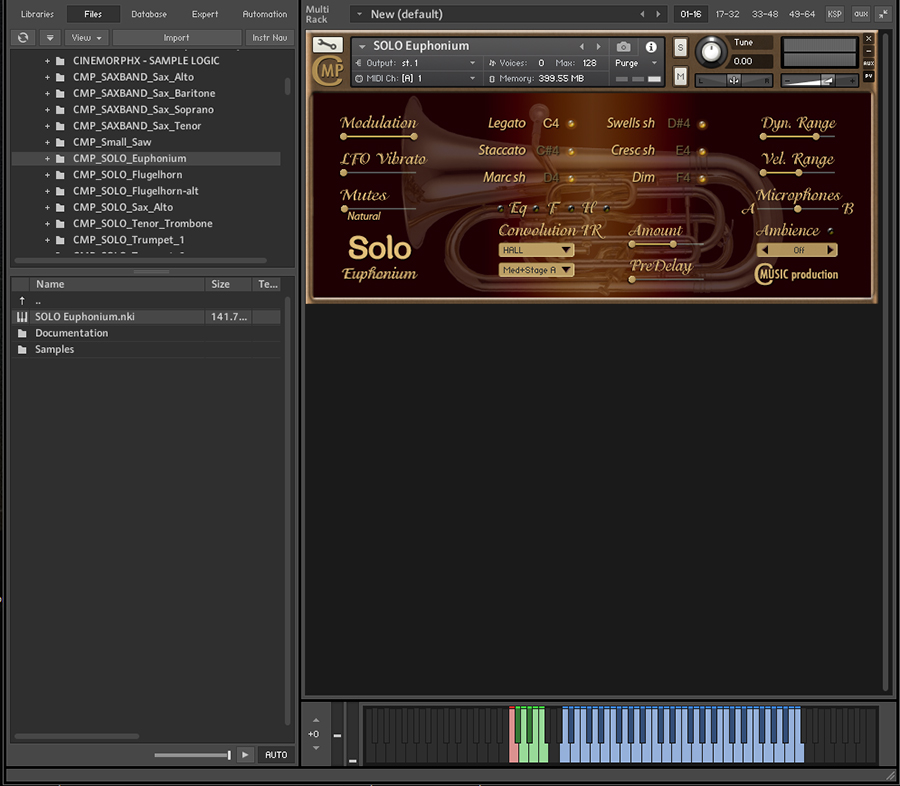Adjust the Dyn. Range slider
Screen dimensions: 900x786
point(797,137)
